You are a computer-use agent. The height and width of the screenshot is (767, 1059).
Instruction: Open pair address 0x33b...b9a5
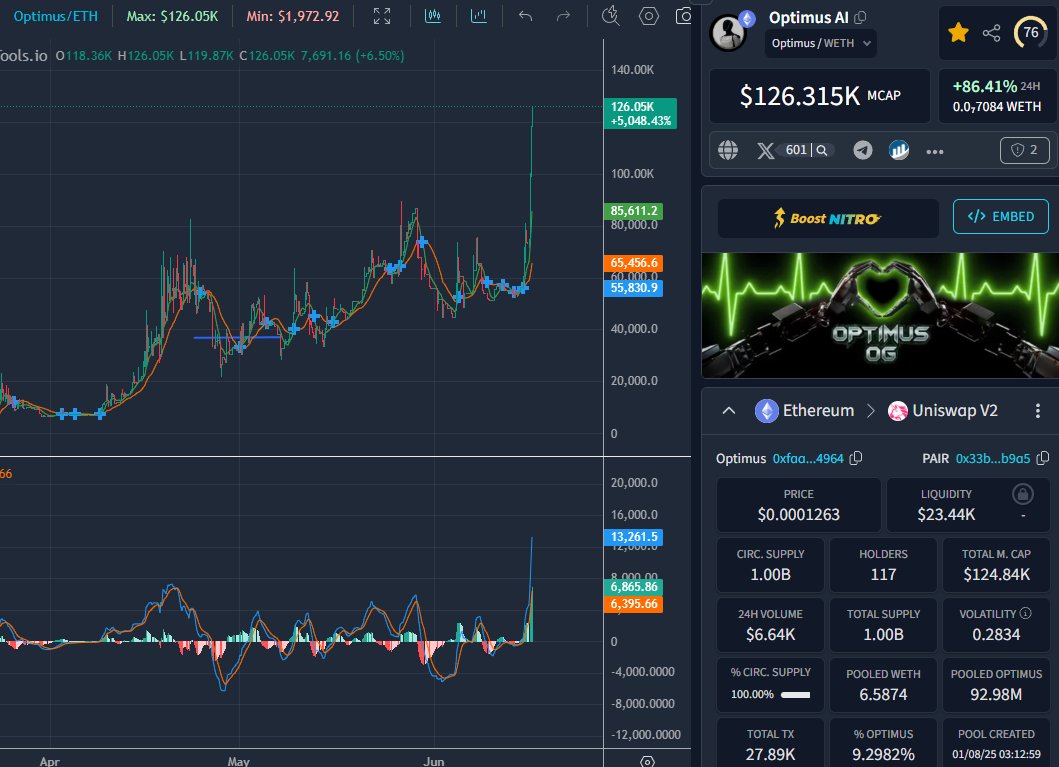point(993,458)
